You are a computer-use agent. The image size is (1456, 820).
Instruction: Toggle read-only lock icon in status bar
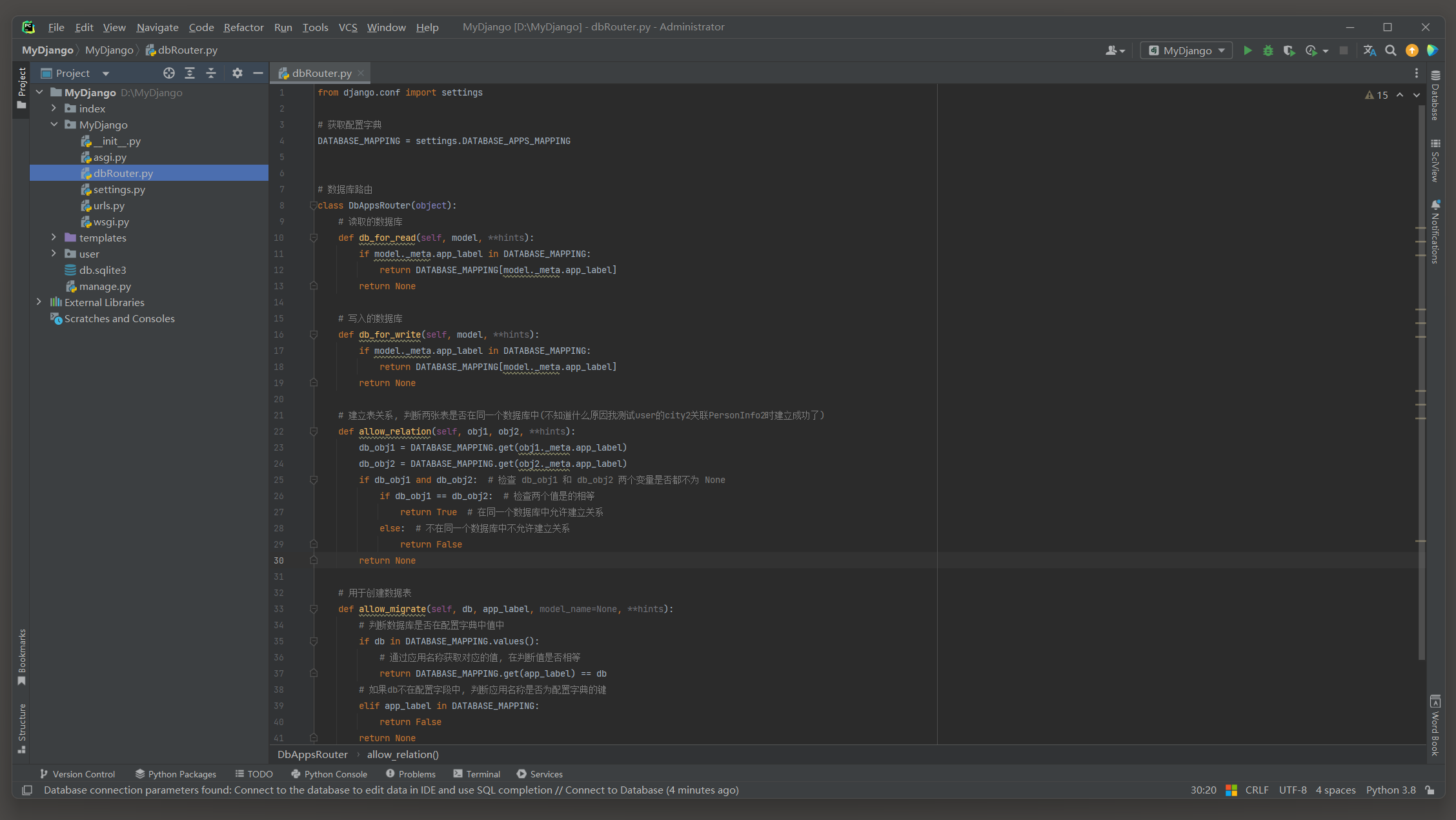(1430, 790)
